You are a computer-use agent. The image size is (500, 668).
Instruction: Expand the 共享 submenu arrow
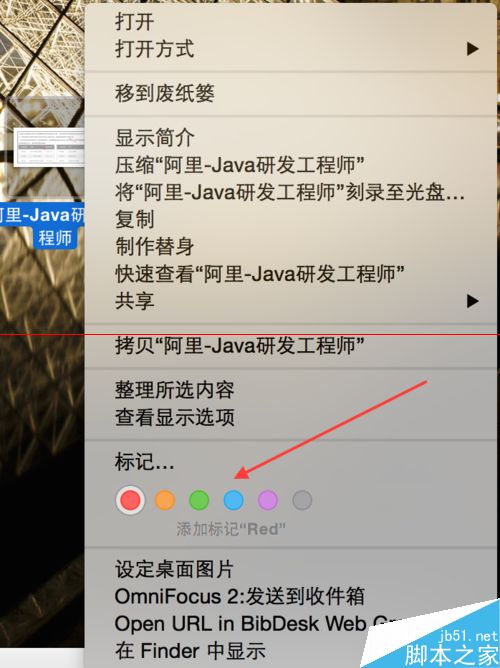[x=472, y=301]
